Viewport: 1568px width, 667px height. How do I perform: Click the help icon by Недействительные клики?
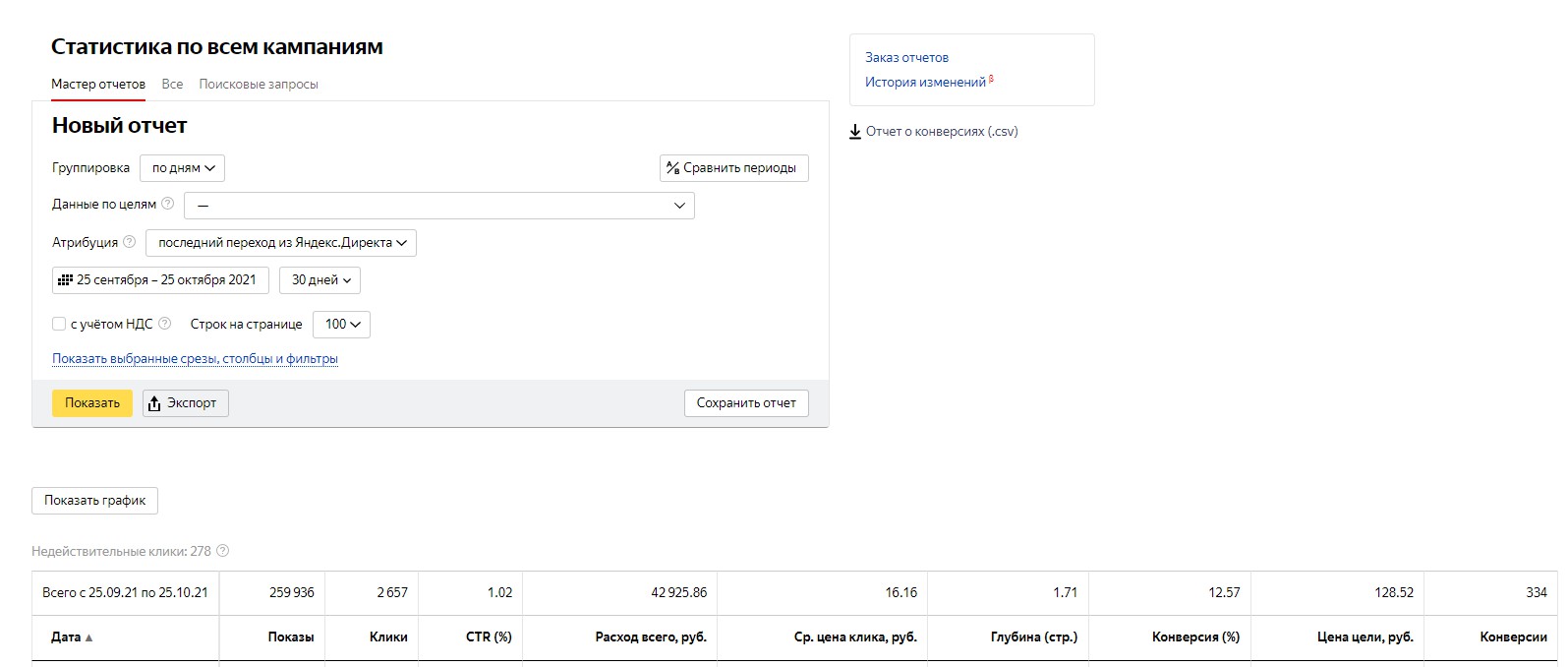click(x=223, y=551)
